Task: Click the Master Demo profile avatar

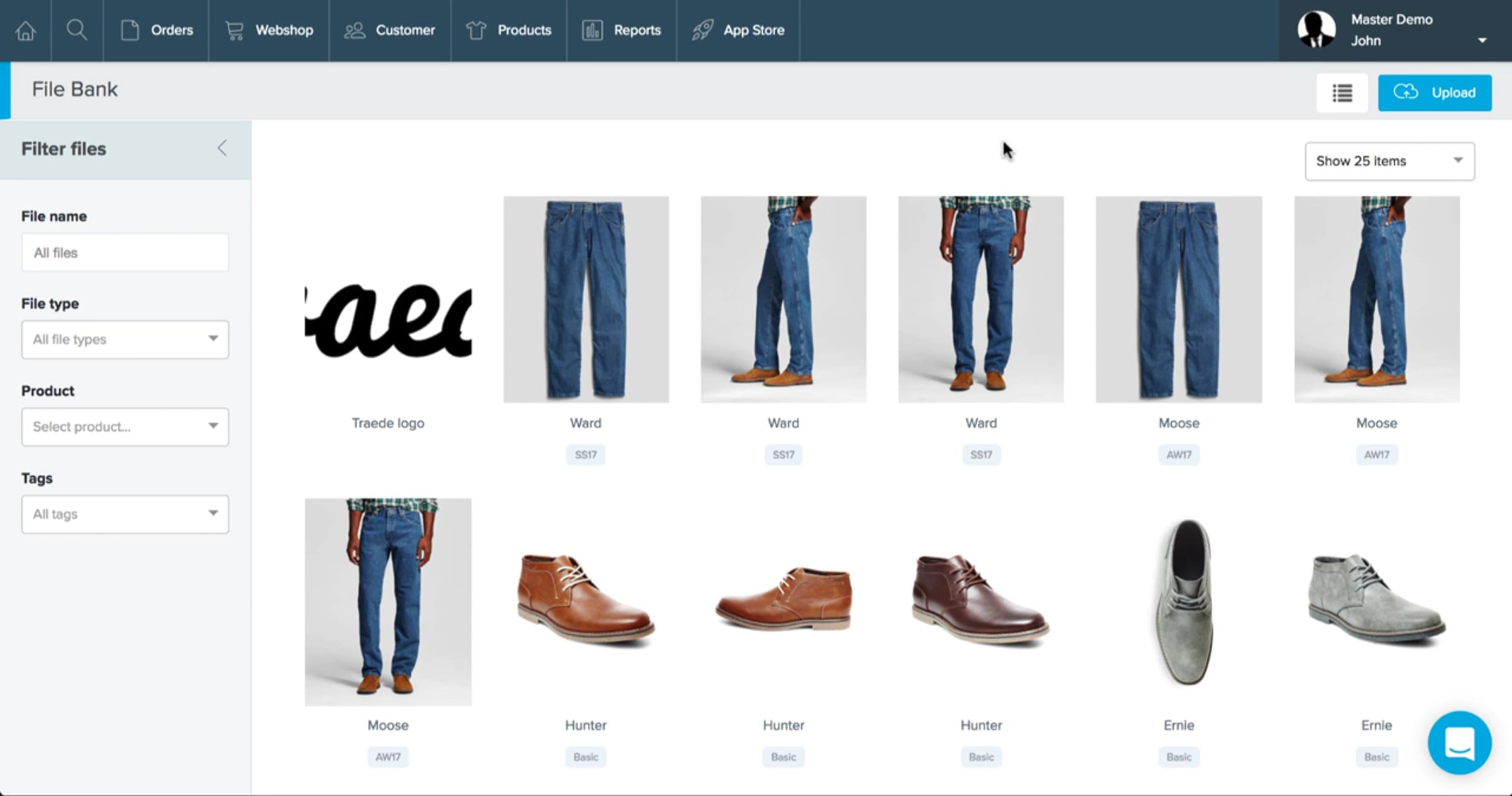Action: (x=1316, y=30)
